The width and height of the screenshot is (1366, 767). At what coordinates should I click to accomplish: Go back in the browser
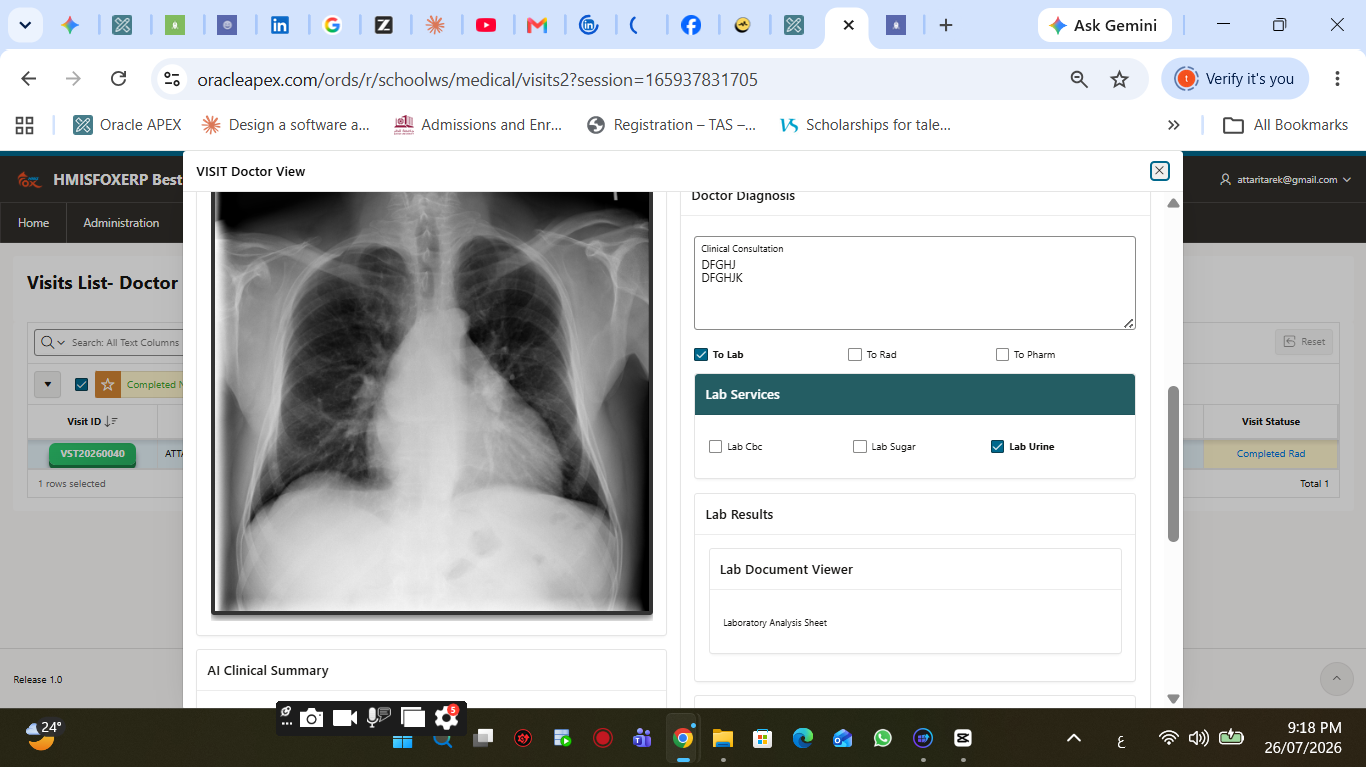29,79
